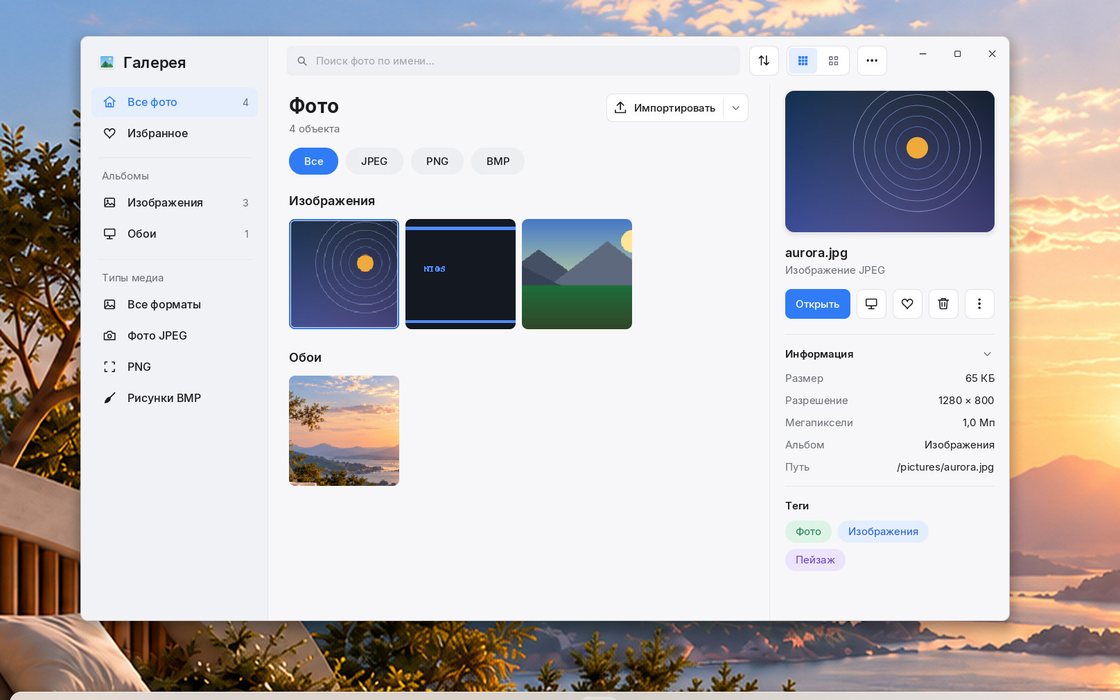1120x700 pixels.
Task: Click the Импортировать button
Action: (665, 108)
